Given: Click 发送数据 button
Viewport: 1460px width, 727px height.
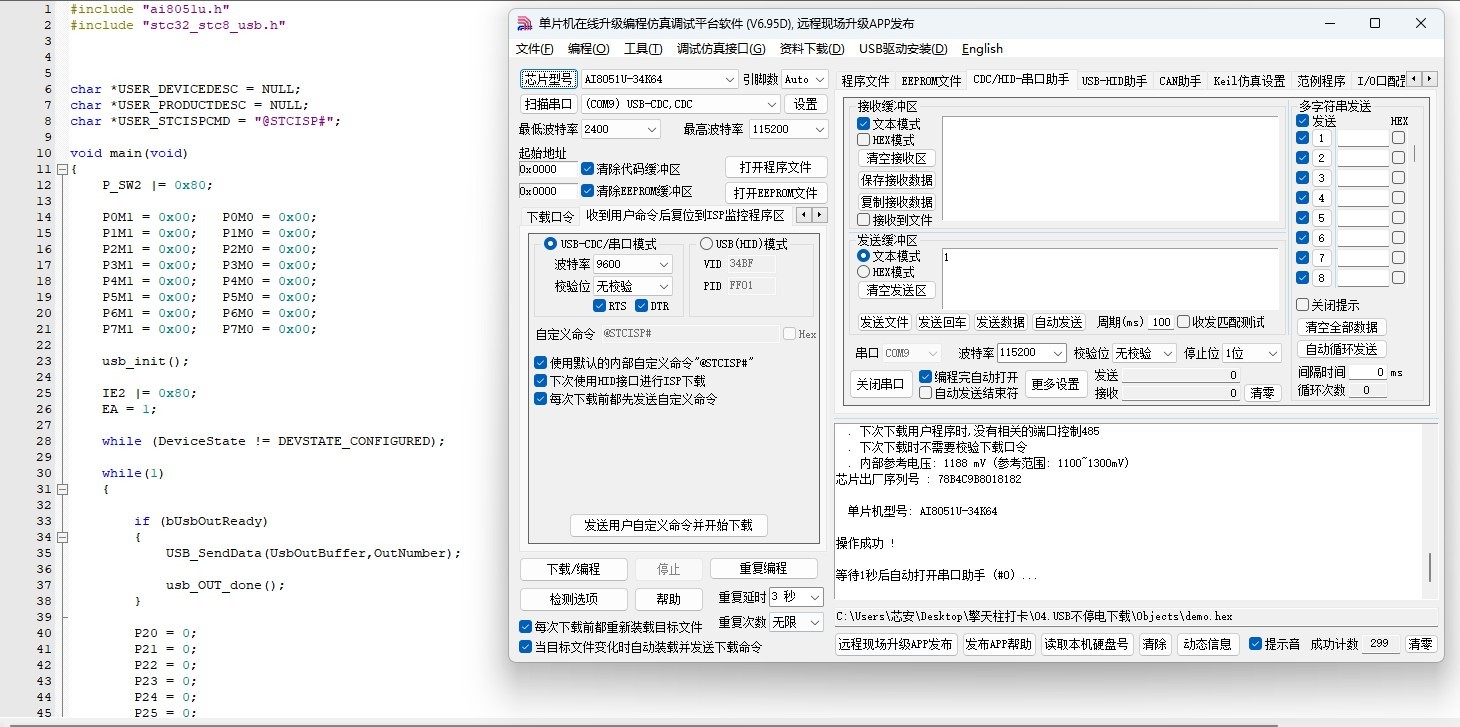Looking at the screenshot, I should (x=1001, y=322).
